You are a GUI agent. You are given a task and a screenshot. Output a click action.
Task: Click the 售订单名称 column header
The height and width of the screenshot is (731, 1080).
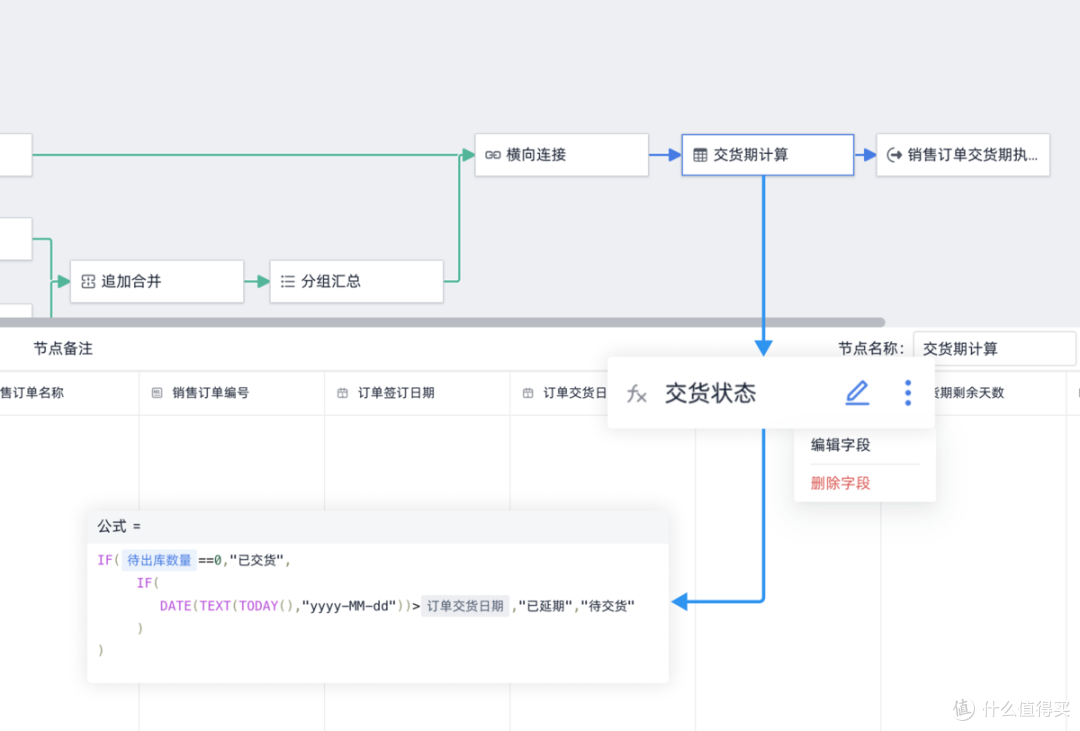pos(32,393)
